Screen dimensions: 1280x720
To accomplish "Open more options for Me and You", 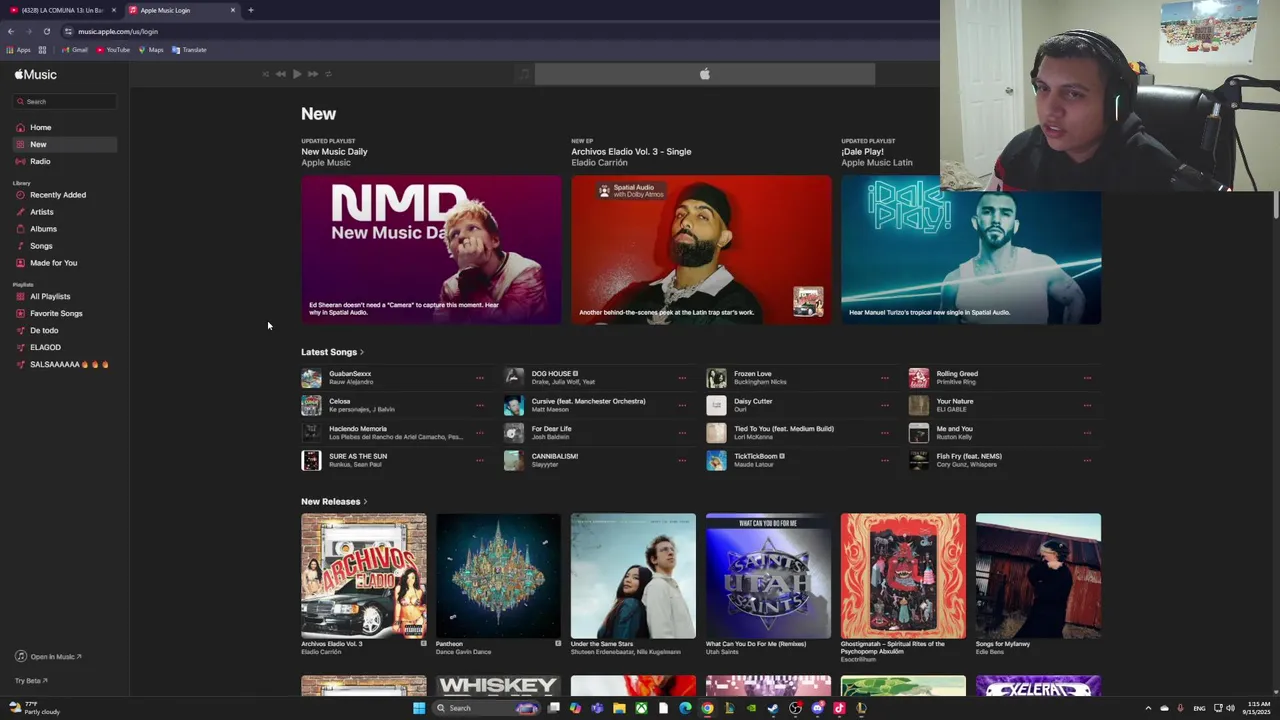I will point(1087,433).
